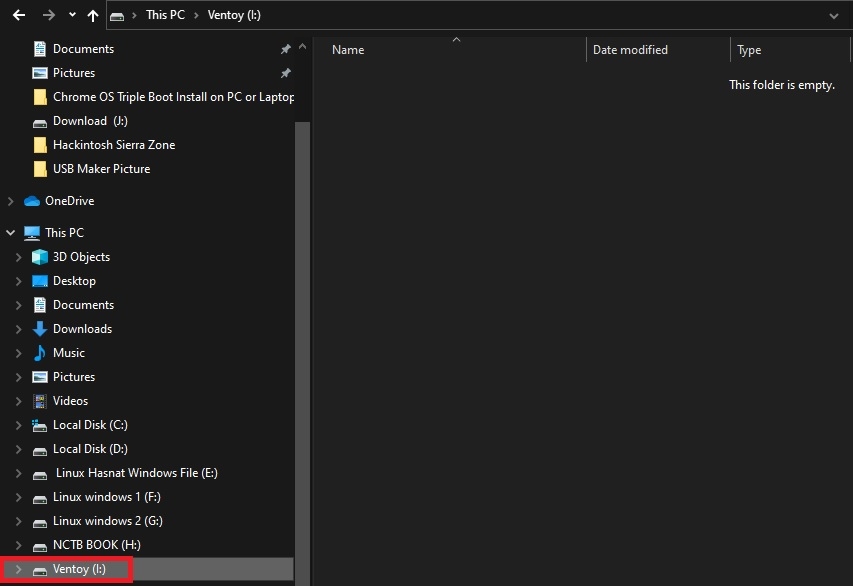This screenshot has width=853, height=586.
Task: Click the pin icon beside Pictures
Action: point(286,73)
